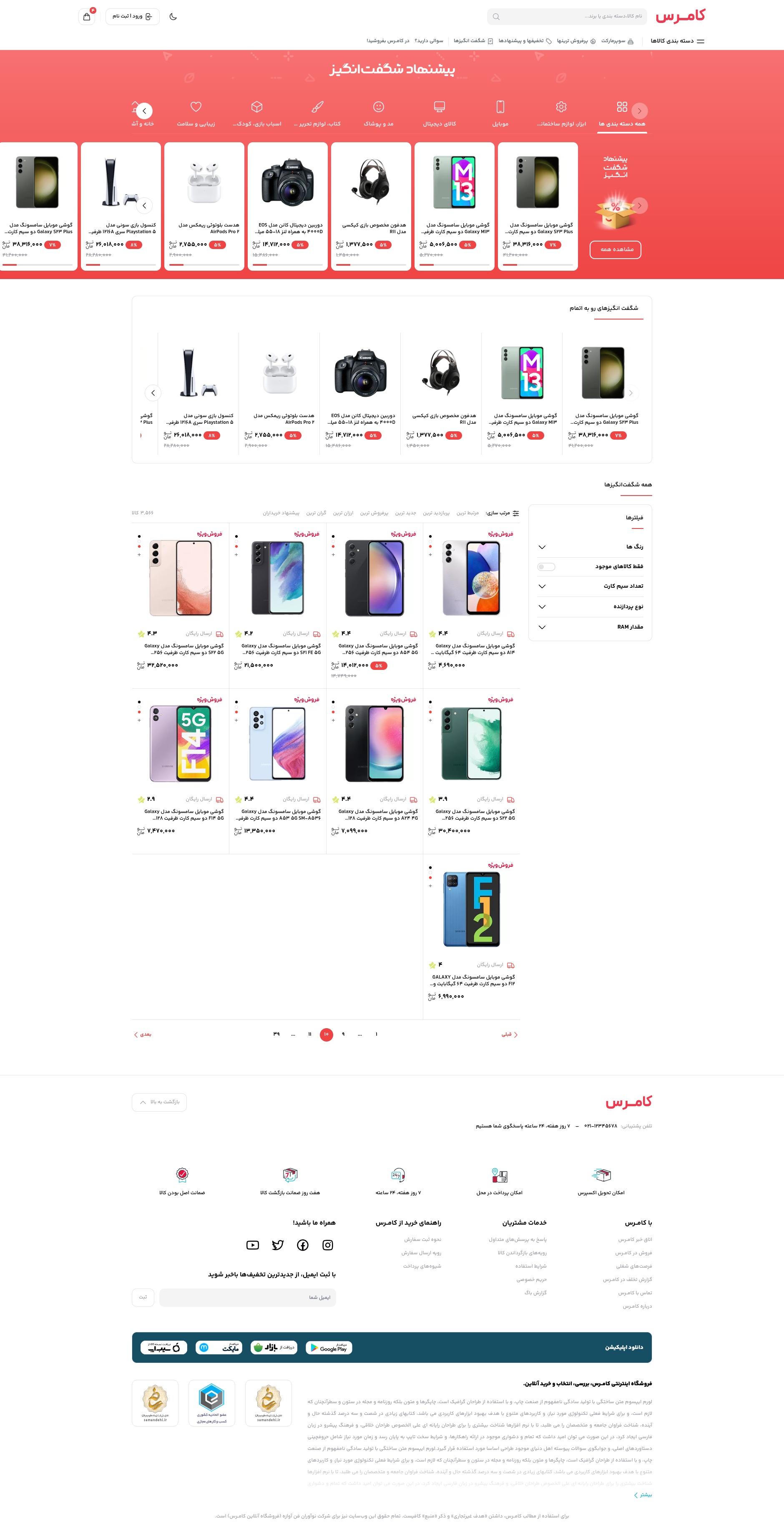
Task: Open the Galaxy F12 product thumbnail
Action: [472, 909]
